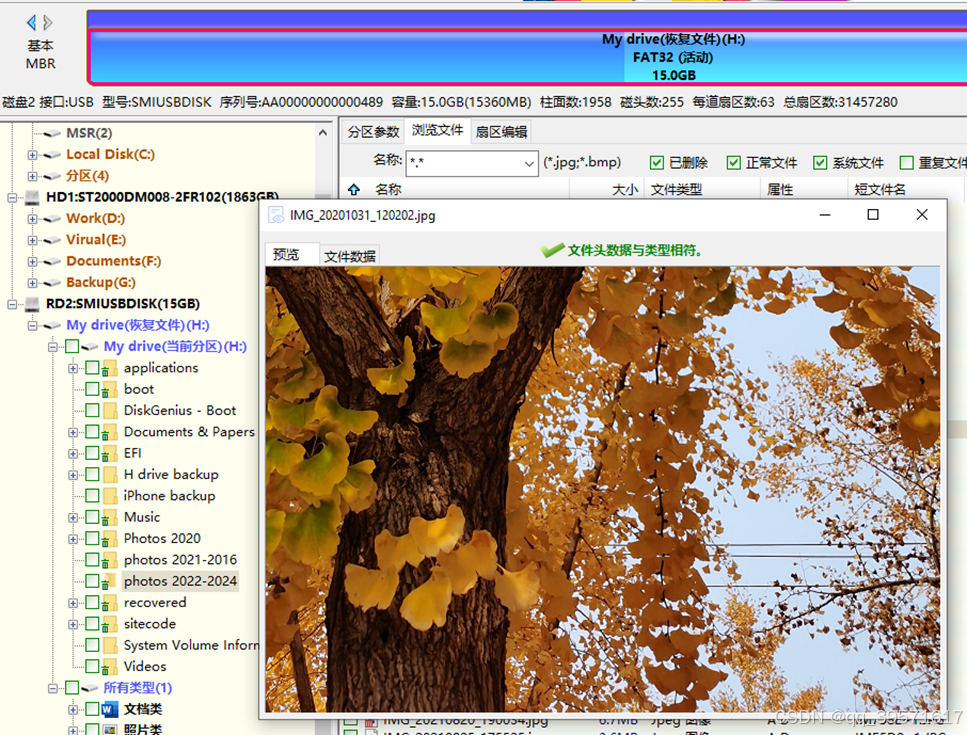Open the 名称 filter dropdown arrow

click(529, 163)
